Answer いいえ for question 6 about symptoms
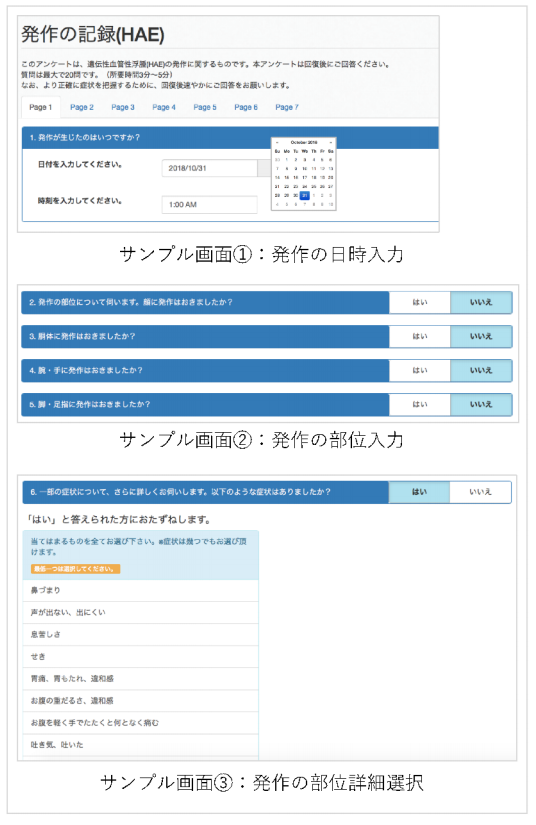Viewport: 536px width, 825px height. point(480,492)
